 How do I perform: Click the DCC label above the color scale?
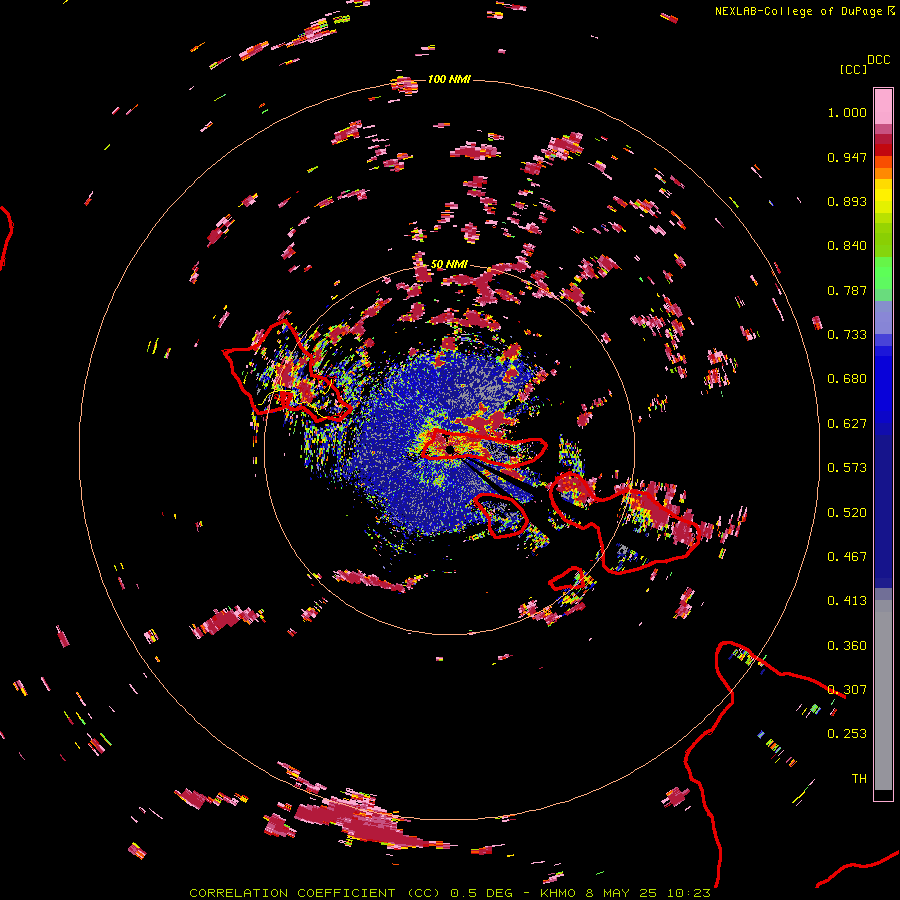click(878, 60)
